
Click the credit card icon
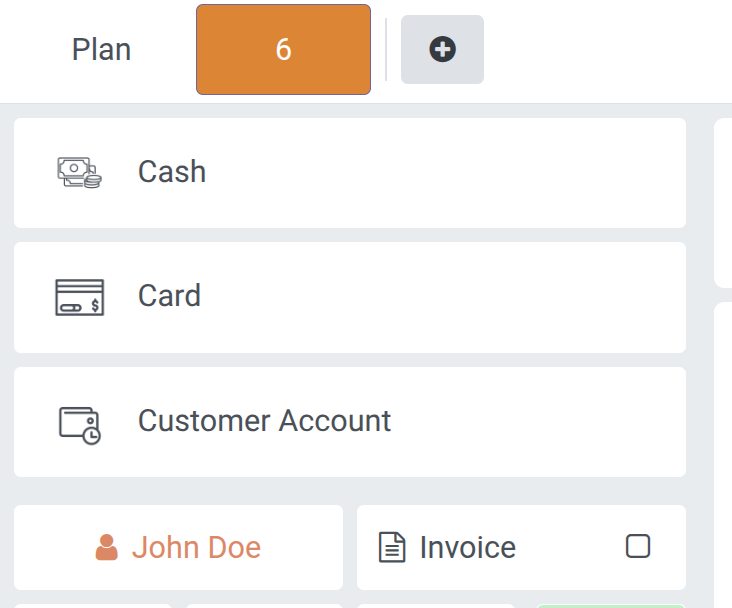click(79, 297)
